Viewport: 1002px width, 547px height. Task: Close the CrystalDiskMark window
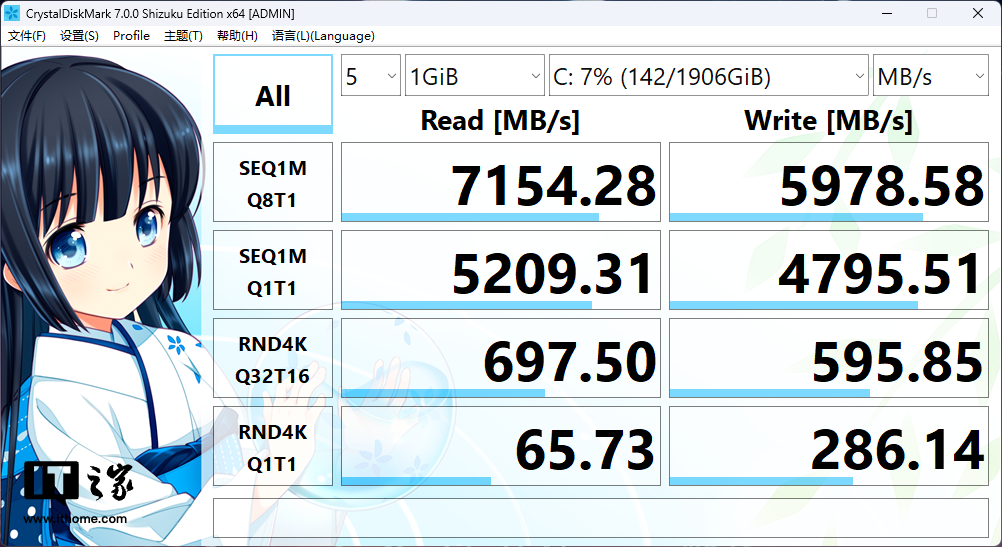click(x=977, y=13)
